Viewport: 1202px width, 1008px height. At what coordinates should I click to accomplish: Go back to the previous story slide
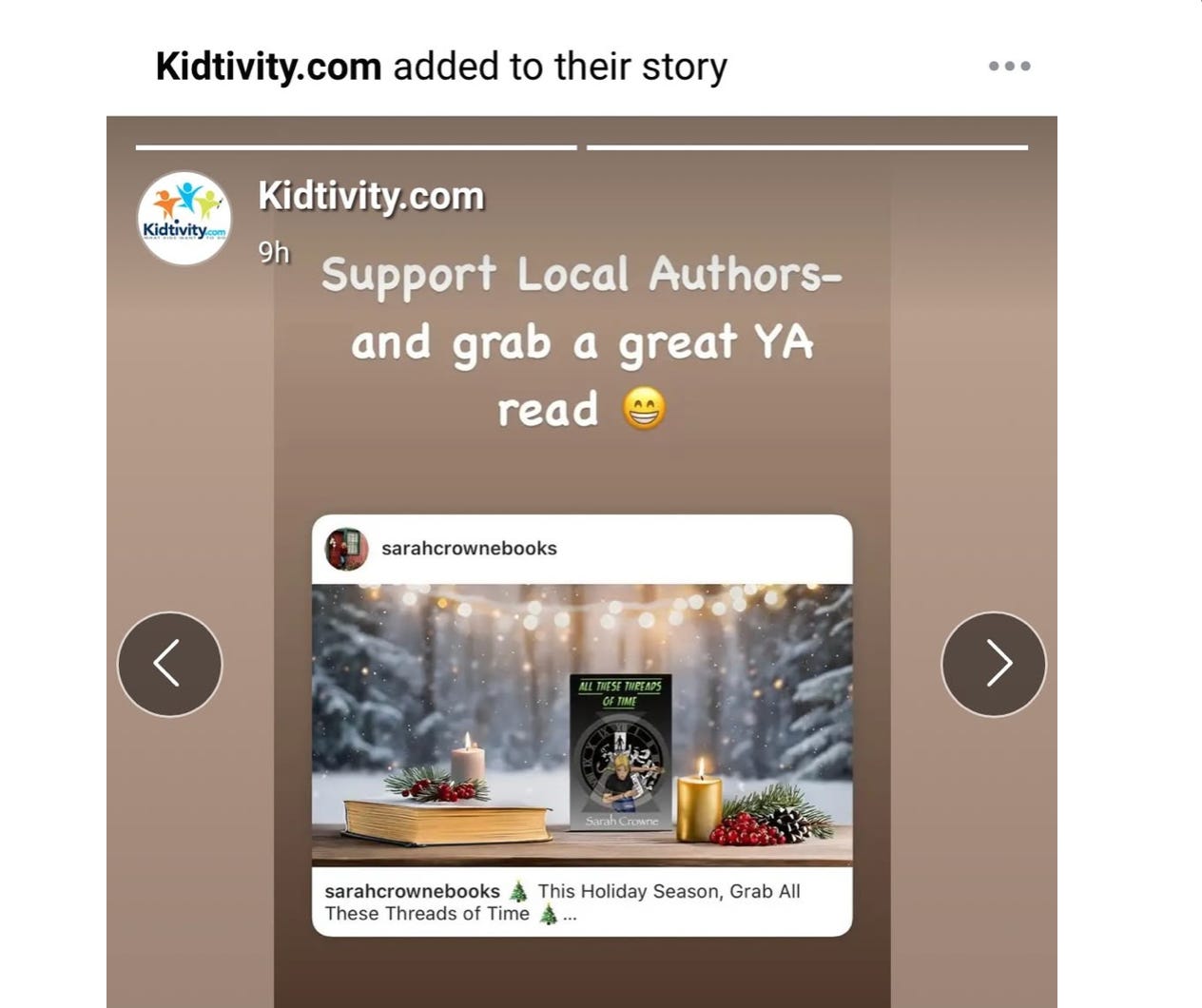pos(169,664)
